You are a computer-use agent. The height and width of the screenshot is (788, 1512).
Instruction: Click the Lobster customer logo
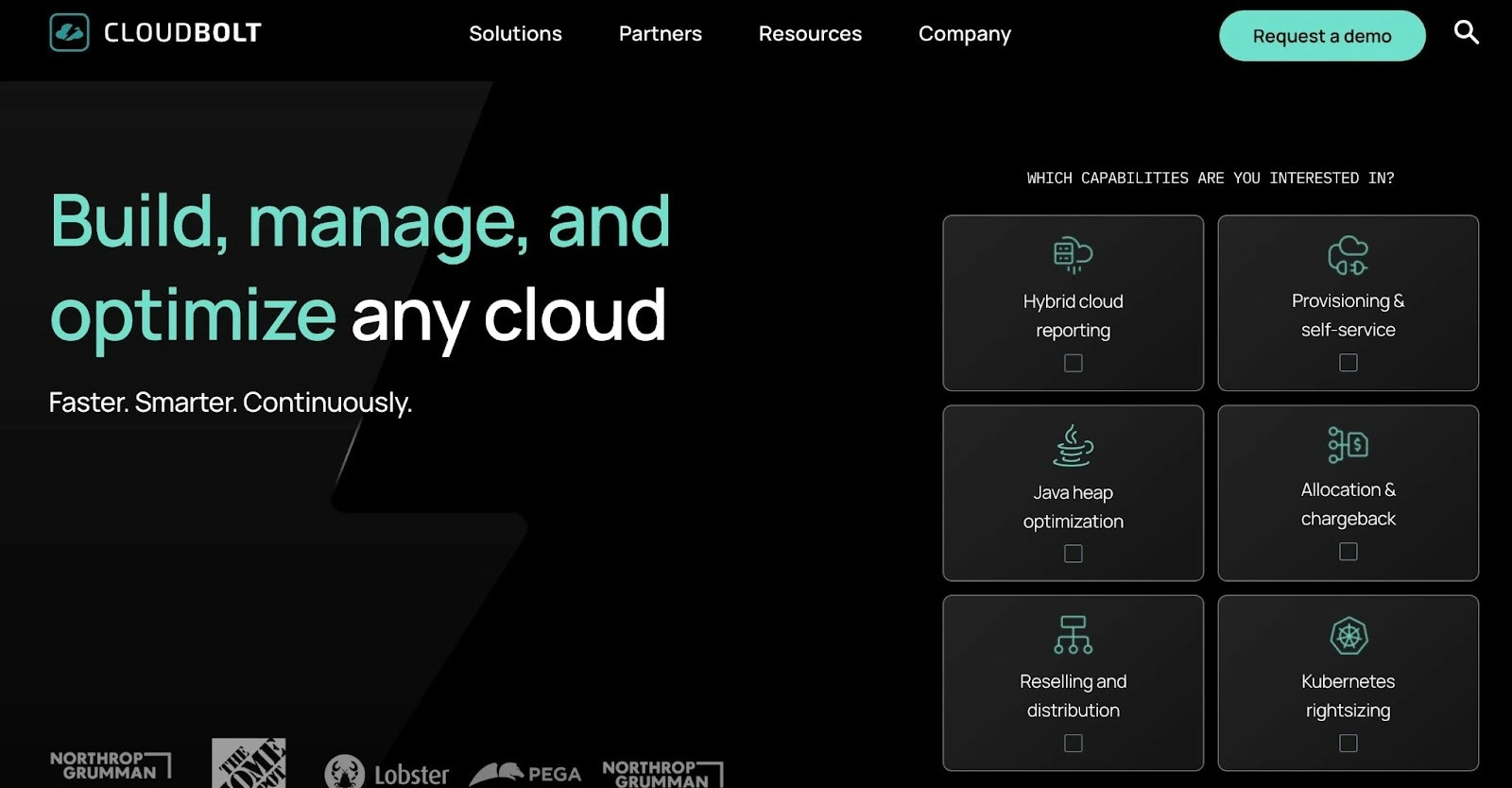pos(387,773)
